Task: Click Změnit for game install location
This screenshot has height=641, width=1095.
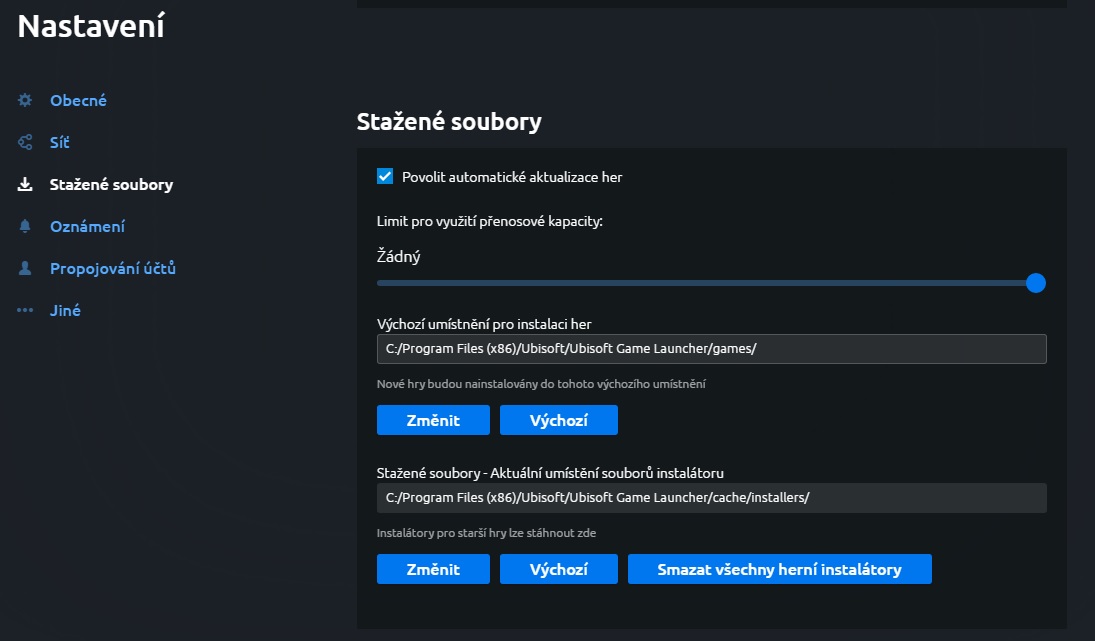Action: [x=433, y=420]
